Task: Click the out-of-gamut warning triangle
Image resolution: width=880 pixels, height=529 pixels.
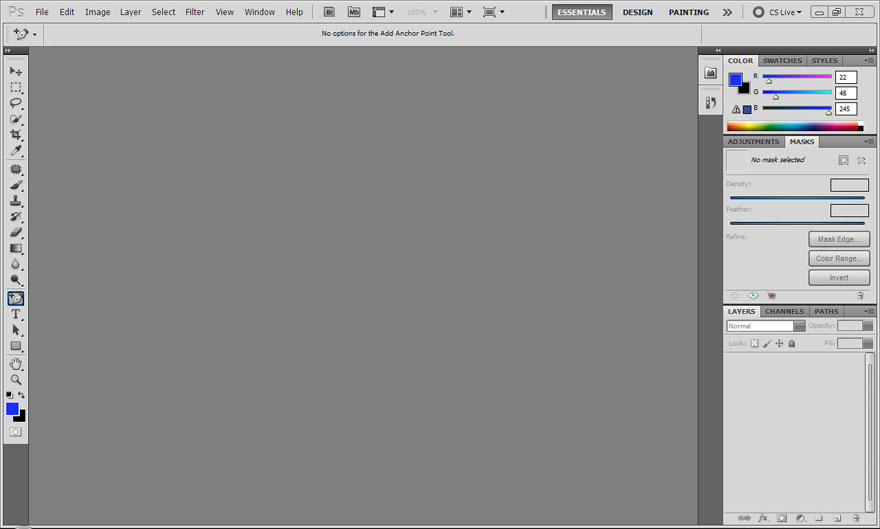Action: tap(736, 109)
